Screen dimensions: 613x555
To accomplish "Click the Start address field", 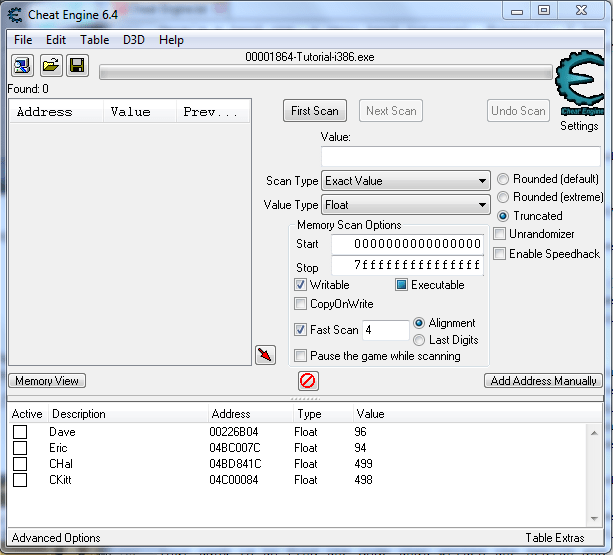I will click(407, 244).
